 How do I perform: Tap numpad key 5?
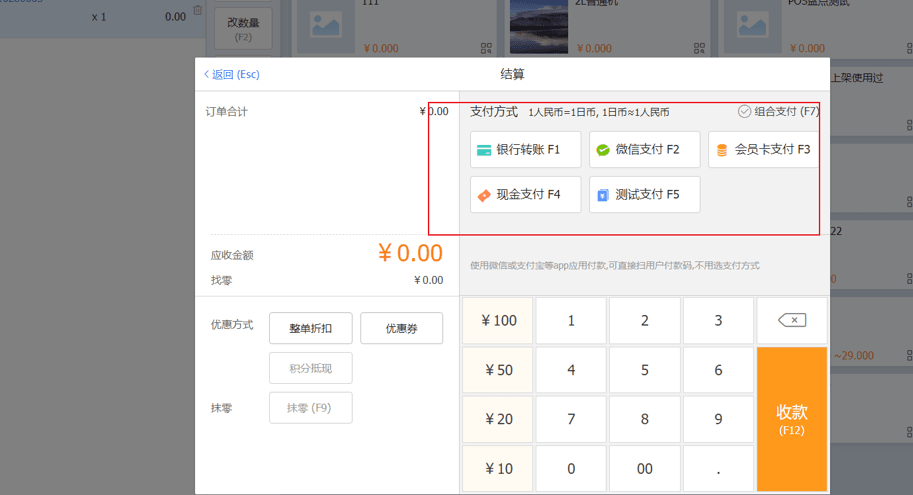pos(645,370)
